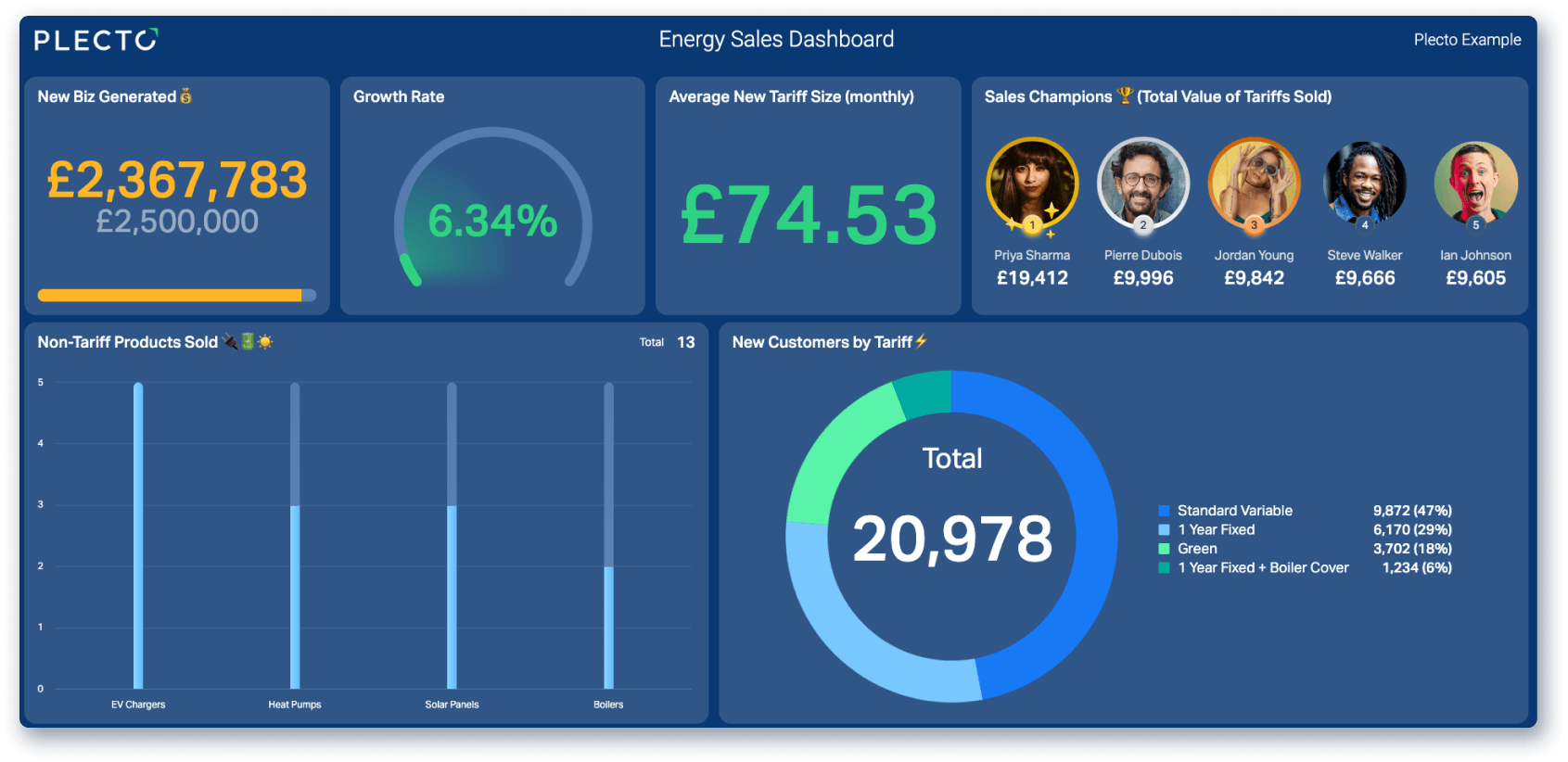
Task: Select Steve Walker's profile photo
Action: tap(1365, 183)
